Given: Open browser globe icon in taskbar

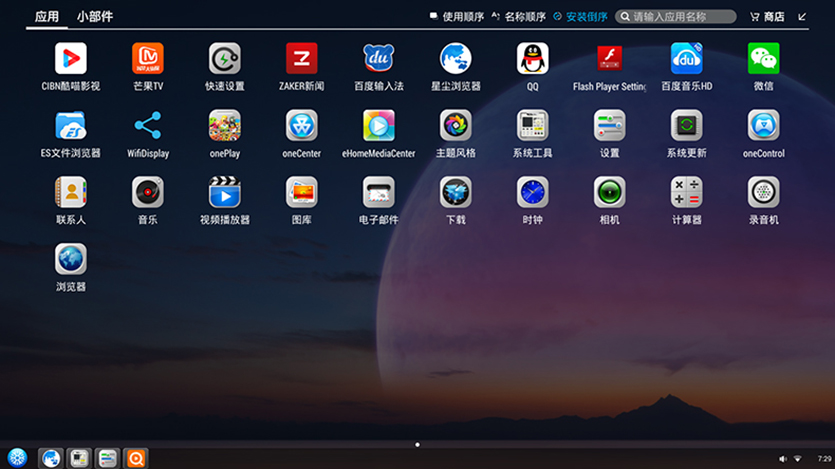Looking at the screenshot, I should [x=51, y=458].
